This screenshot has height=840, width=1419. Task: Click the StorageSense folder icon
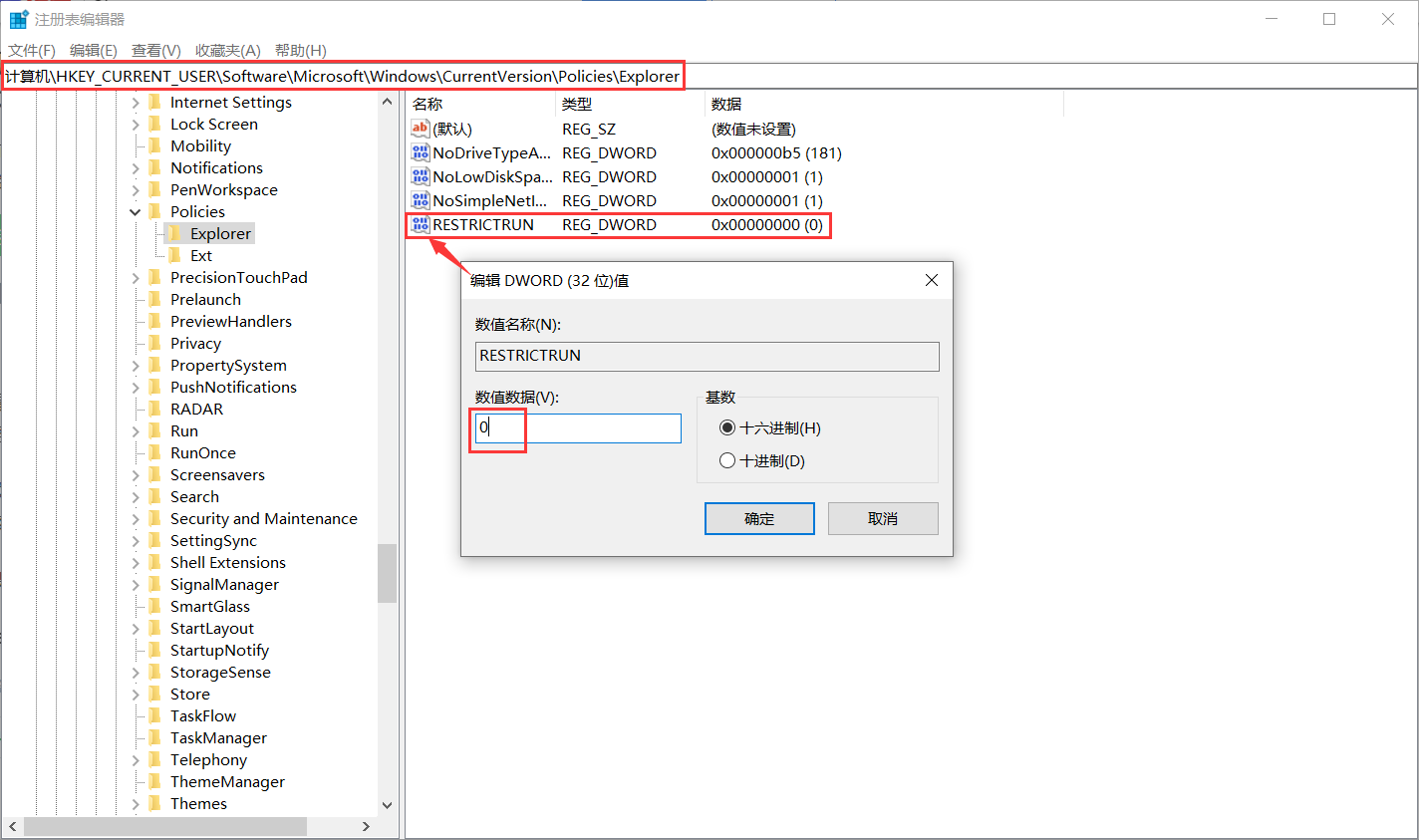[154, 672]
